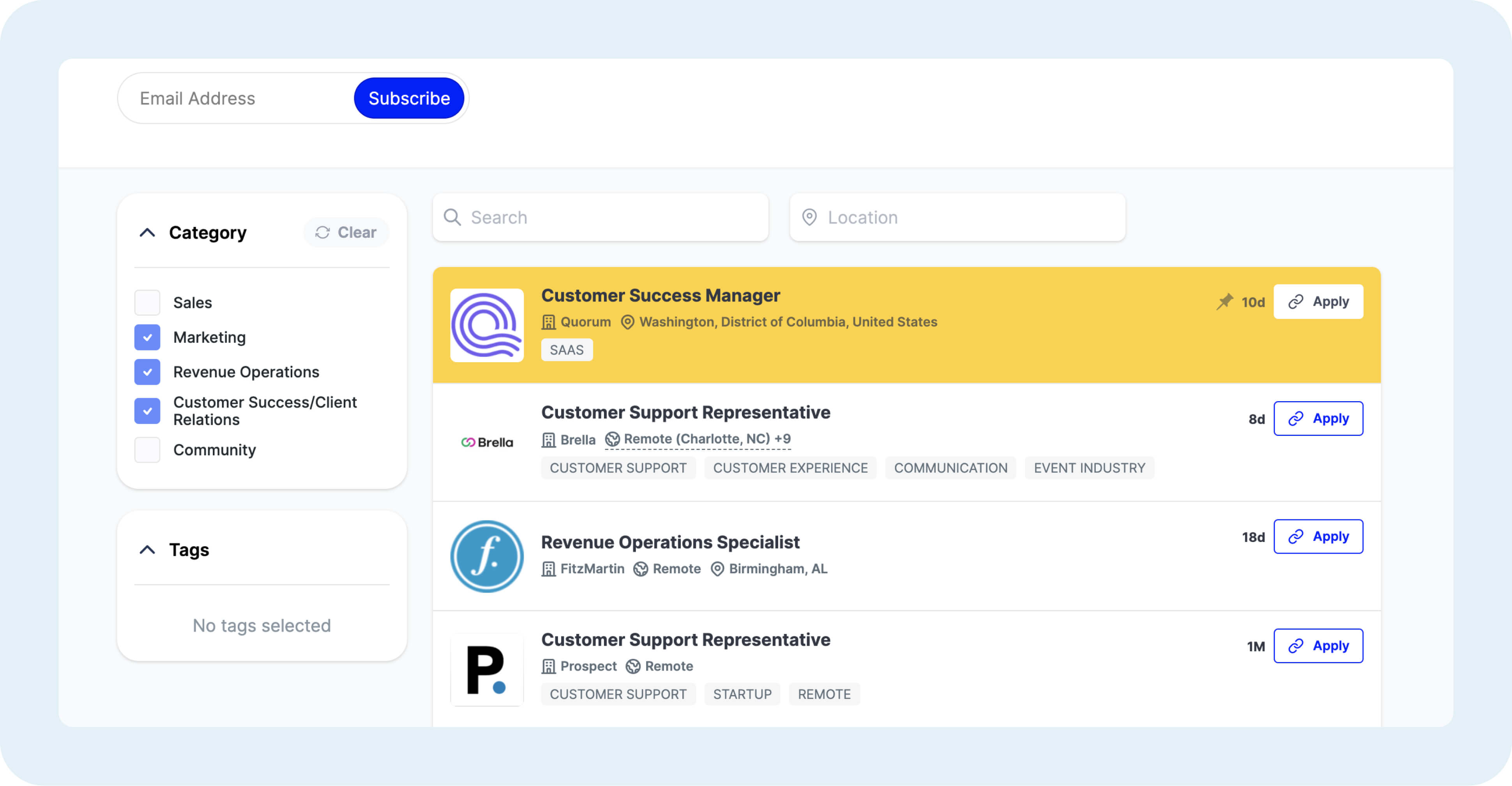This screenshot has width=1512, height=786.
Task: Enable the Sales category checkbox
Action: coord(147,303)
